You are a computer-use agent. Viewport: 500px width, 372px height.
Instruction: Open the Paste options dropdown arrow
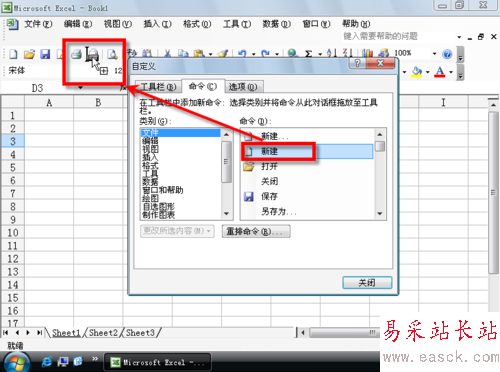click(x=210, y=54)
